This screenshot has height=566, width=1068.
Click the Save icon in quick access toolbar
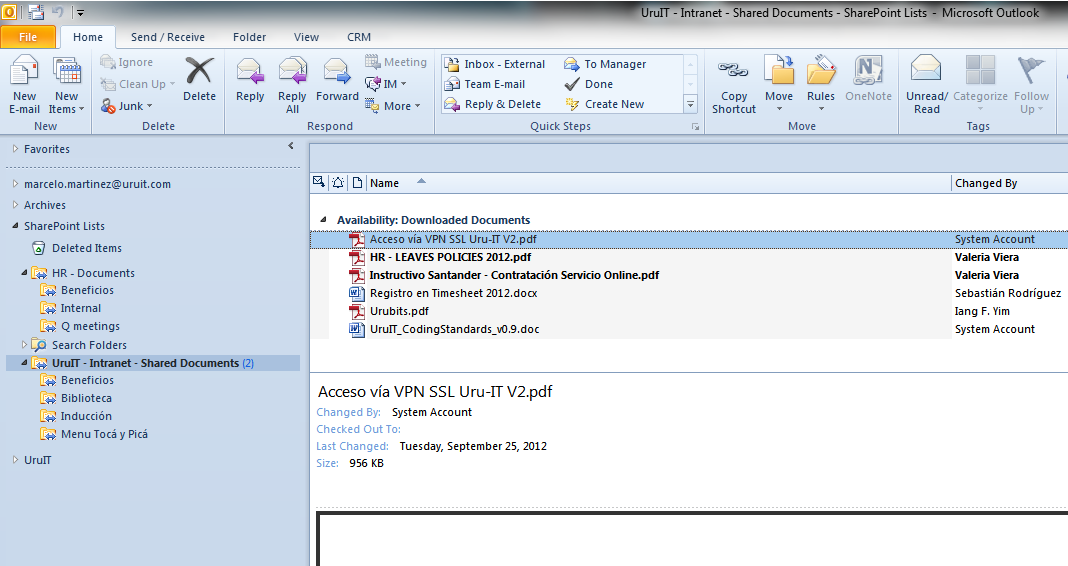point(36,12)
